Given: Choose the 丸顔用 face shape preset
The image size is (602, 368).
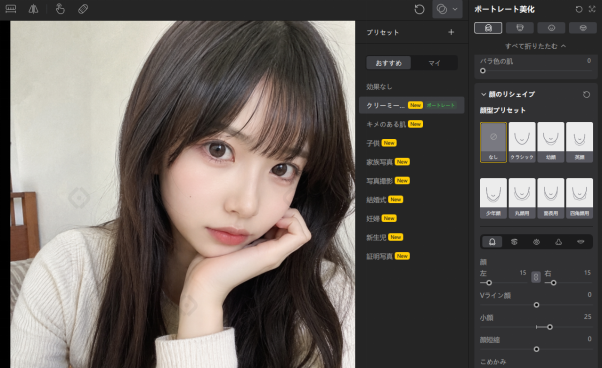Looking at the screenshot, I should [x=522, y=198].
